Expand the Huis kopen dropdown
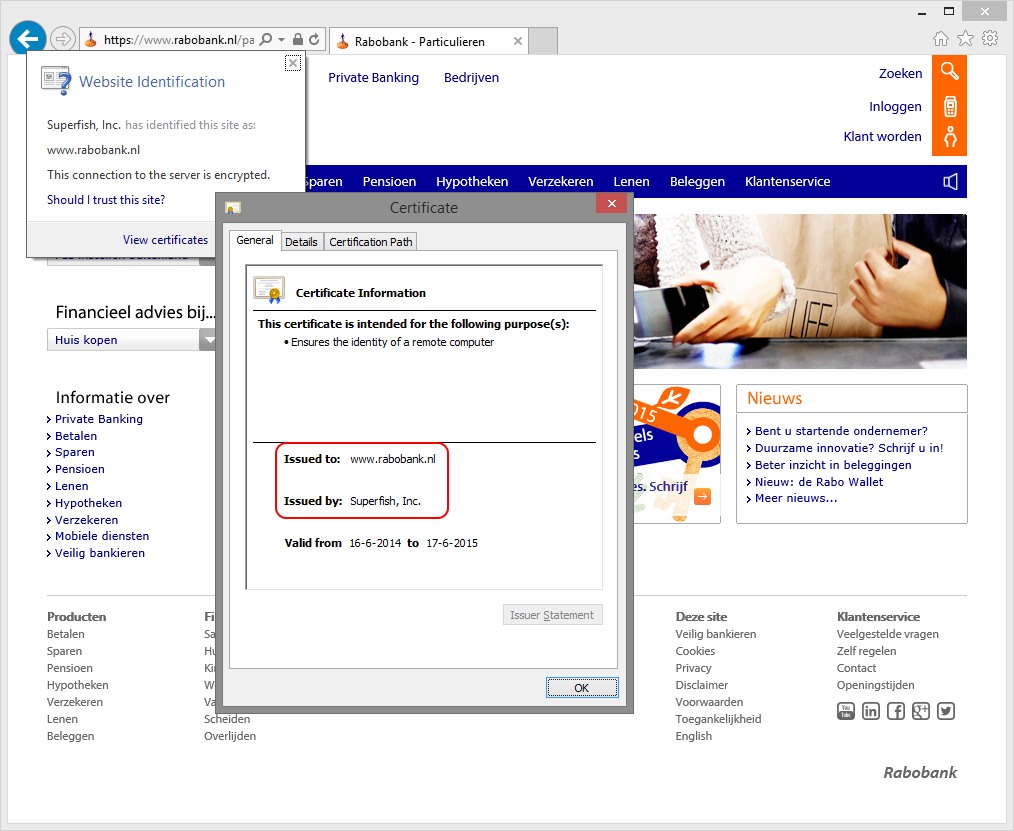The image size is (1014, 831). (208, 340)
